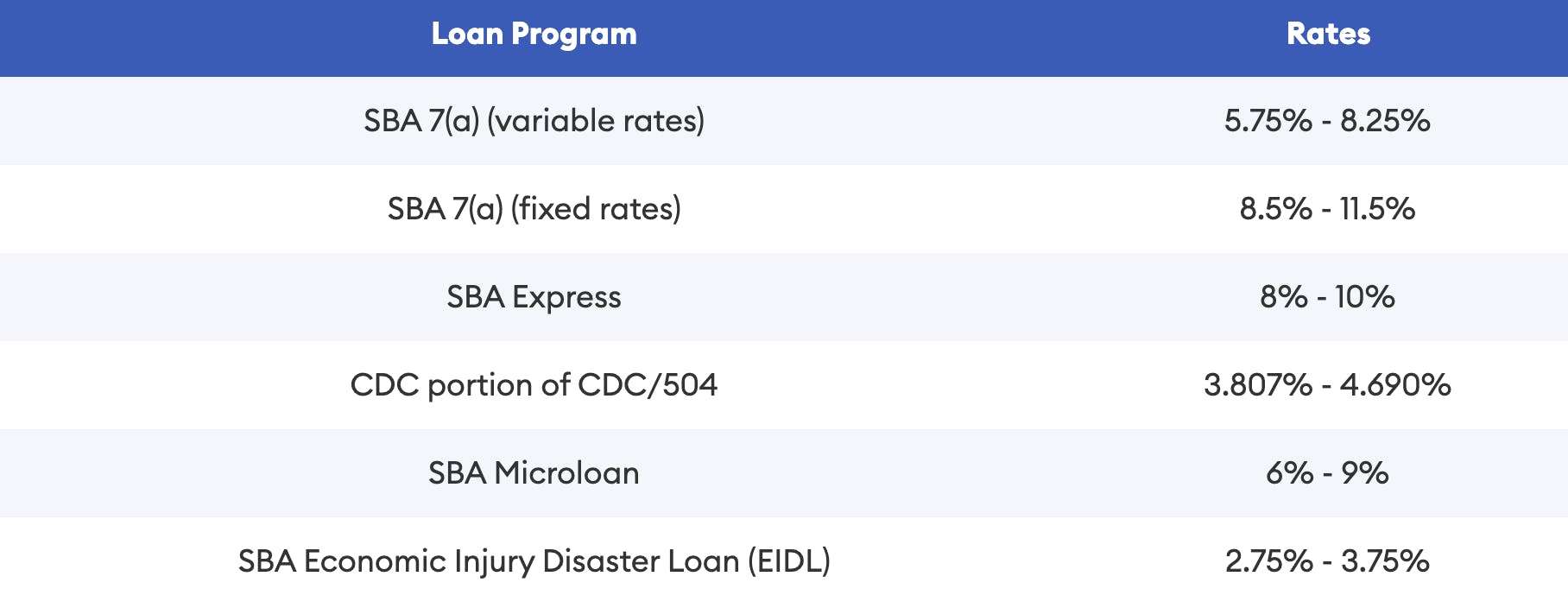Viewport: 1568px width, 608px height.
Task: Click the 2.75% - 3.75% rate cell
Action: point(1327,561)
